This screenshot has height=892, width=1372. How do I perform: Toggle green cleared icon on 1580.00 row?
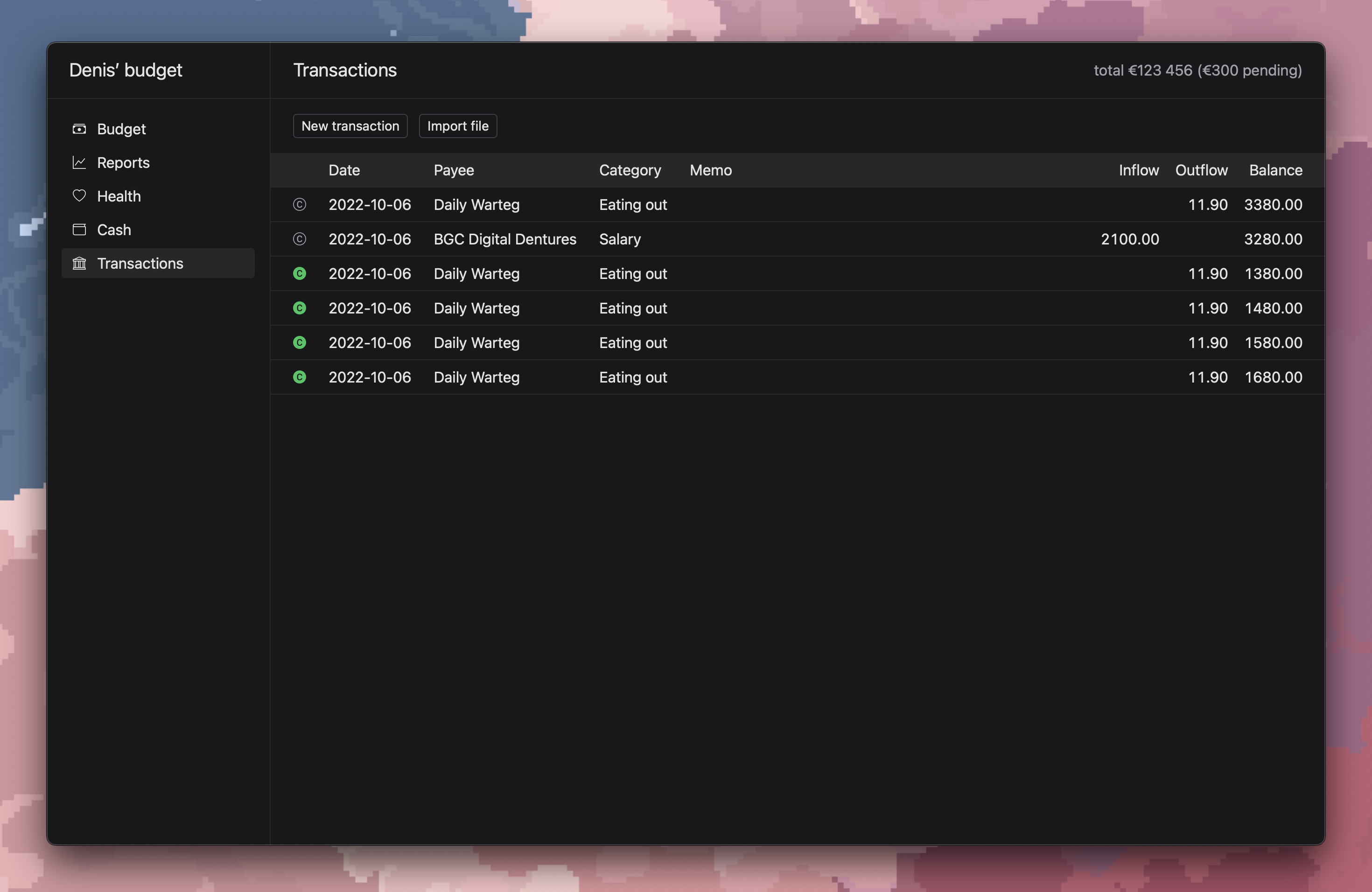point(299,343)
